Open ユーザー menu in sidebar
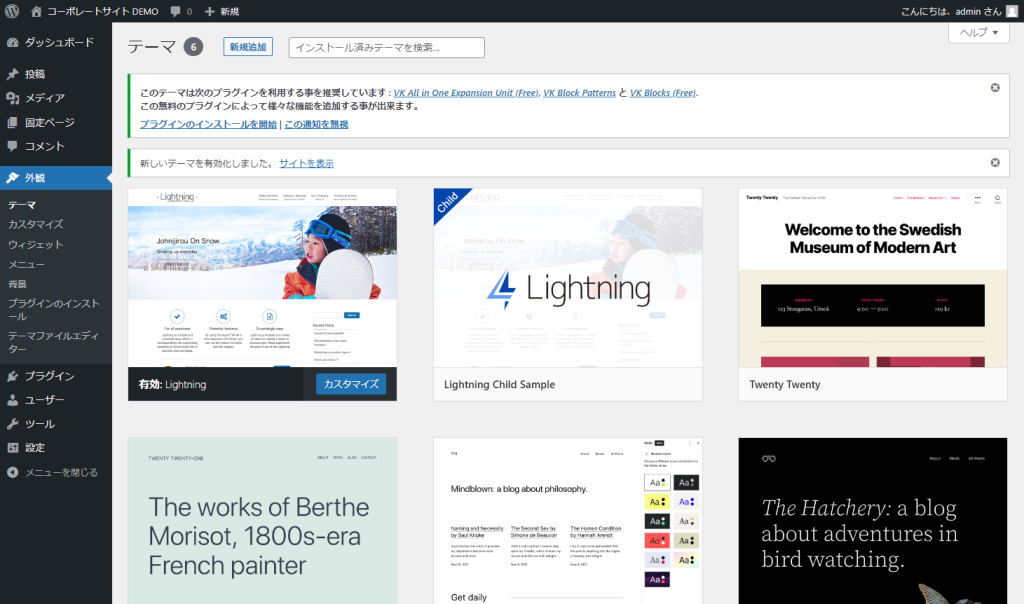Viewport: 1024px width, 604px height. 44,400
